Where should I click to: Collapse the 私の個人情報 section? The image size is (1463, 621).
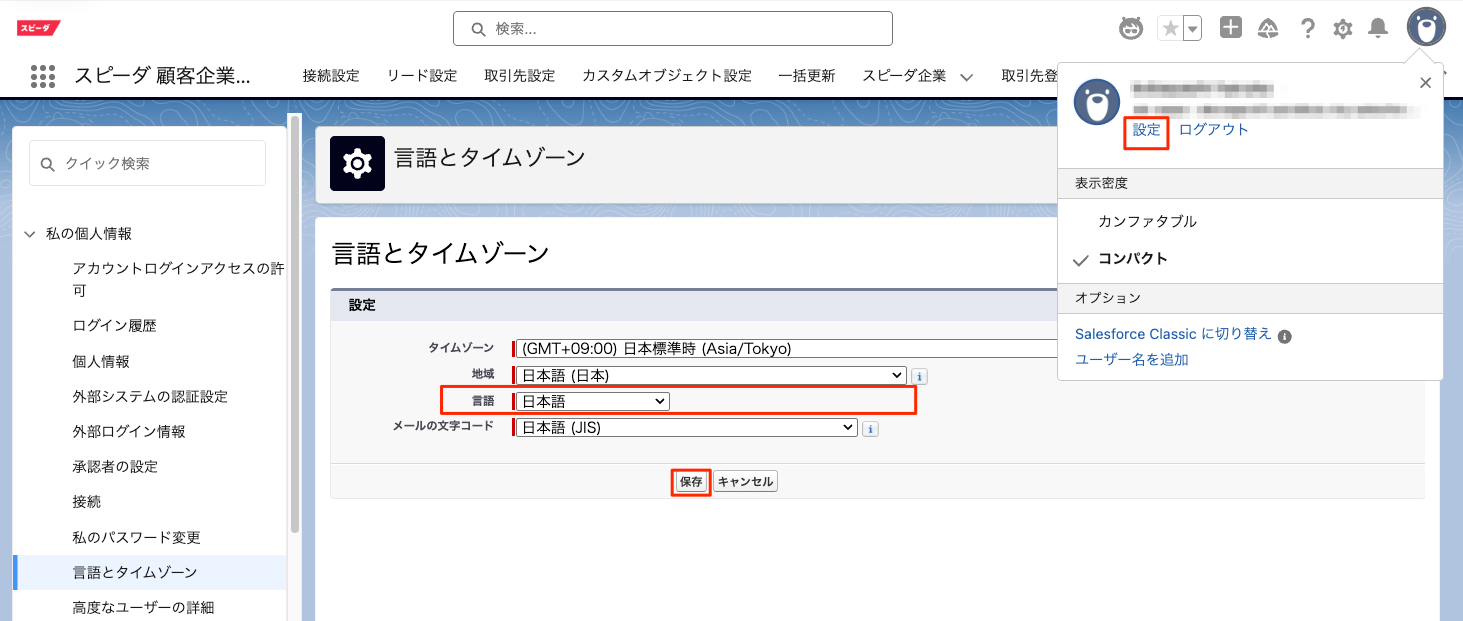(x=29, y=234)
